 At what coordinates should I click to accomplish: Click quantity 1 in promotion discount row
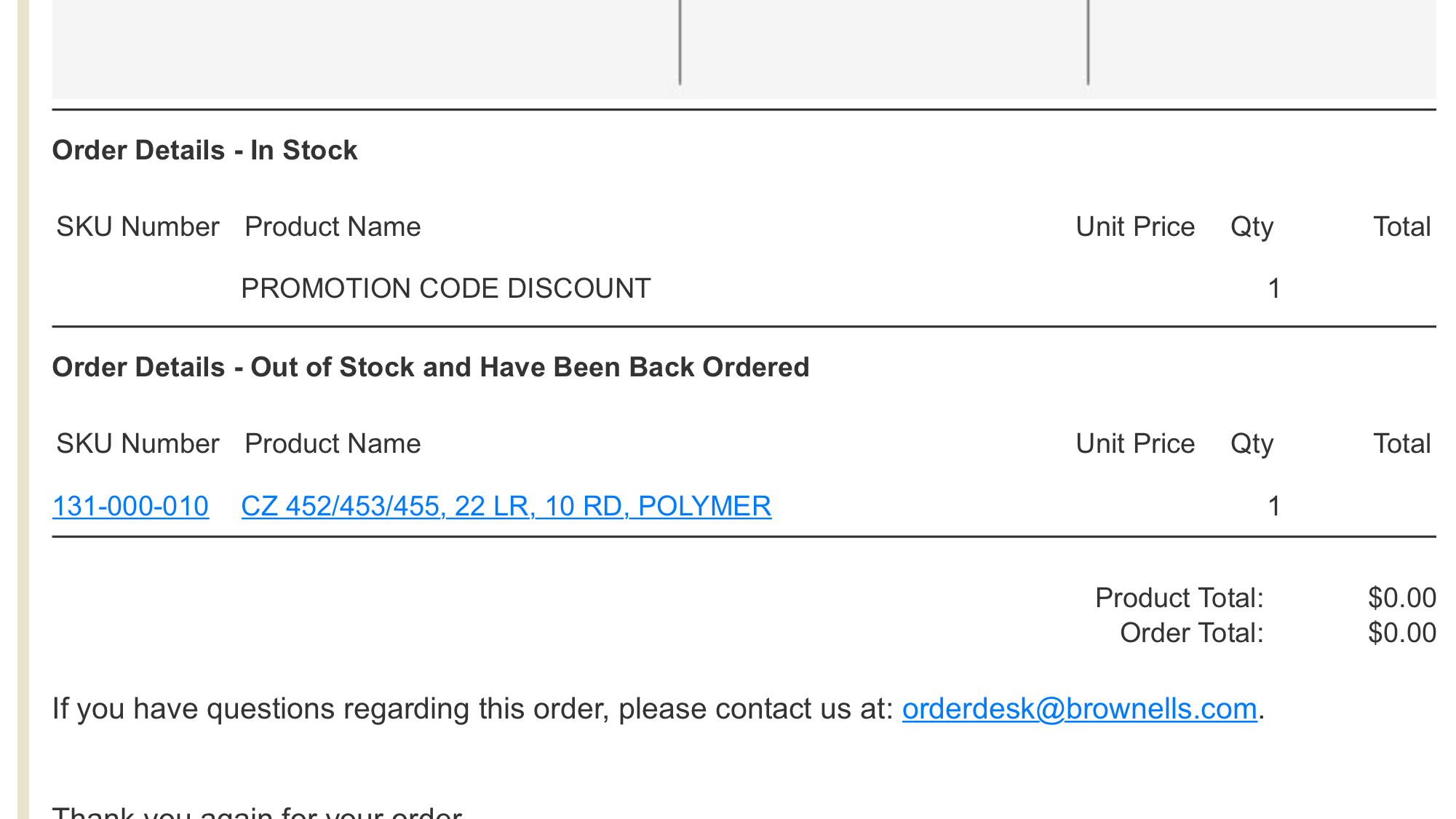[1274, 288]
